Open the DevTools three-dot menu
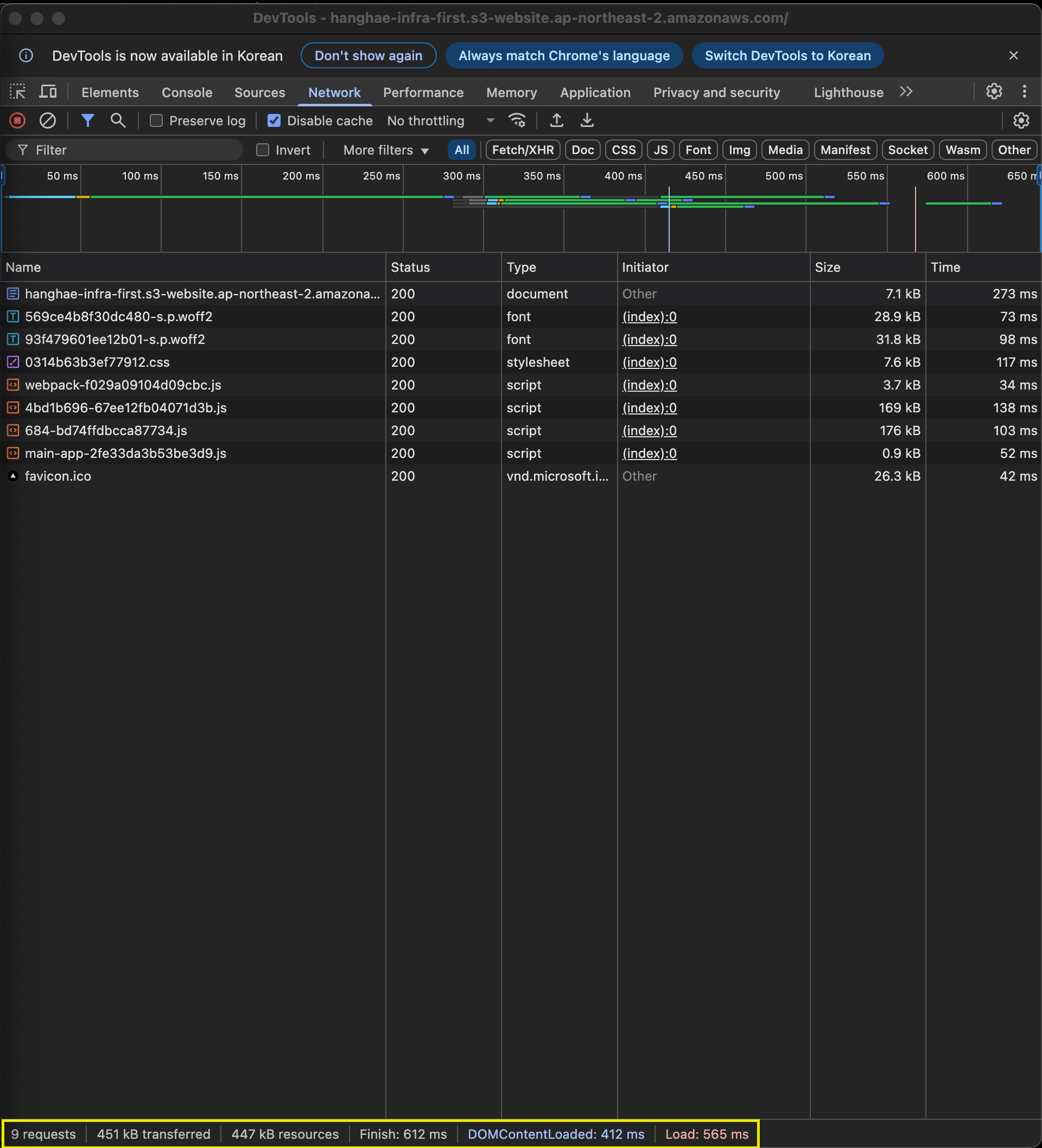Screen dimensions: 1042x1148 [1024, 92]
